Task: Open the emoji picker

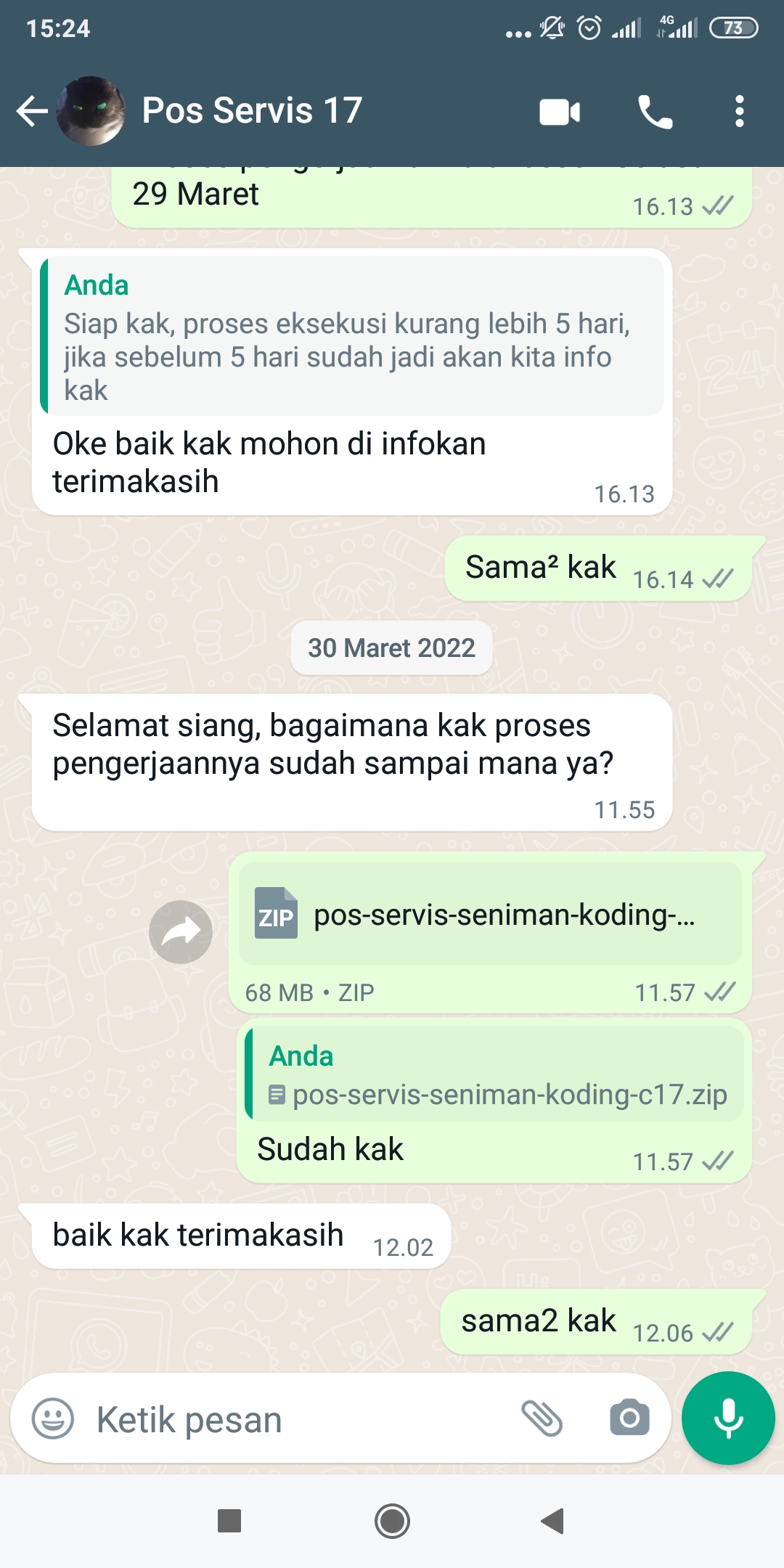Action: [x=53, y=1418]
